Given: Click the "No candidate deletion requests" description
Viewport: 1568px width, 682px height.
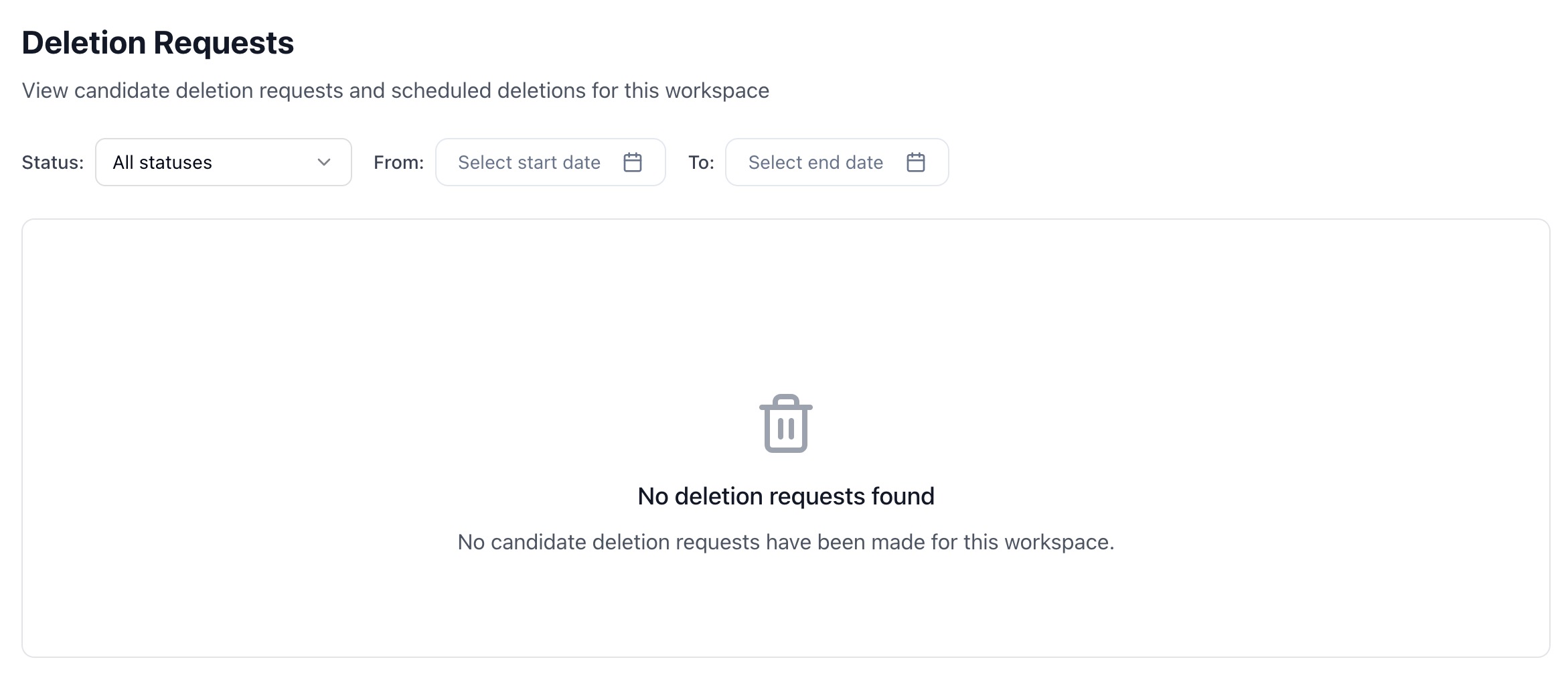Looking at the screenshot, I should 785,542.
